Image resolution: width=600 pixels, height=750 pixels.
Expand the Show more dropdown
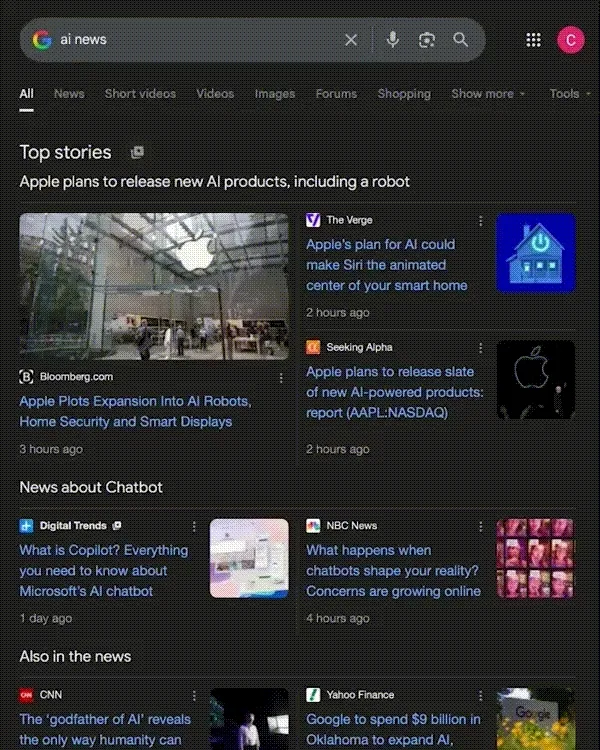[488, 94]
